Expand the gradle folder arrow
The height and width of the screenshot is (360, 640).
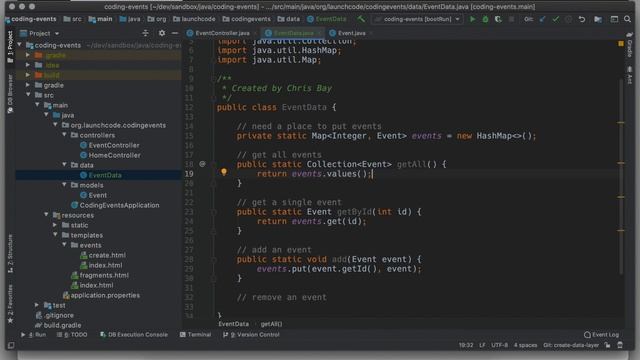pos(28,85)
